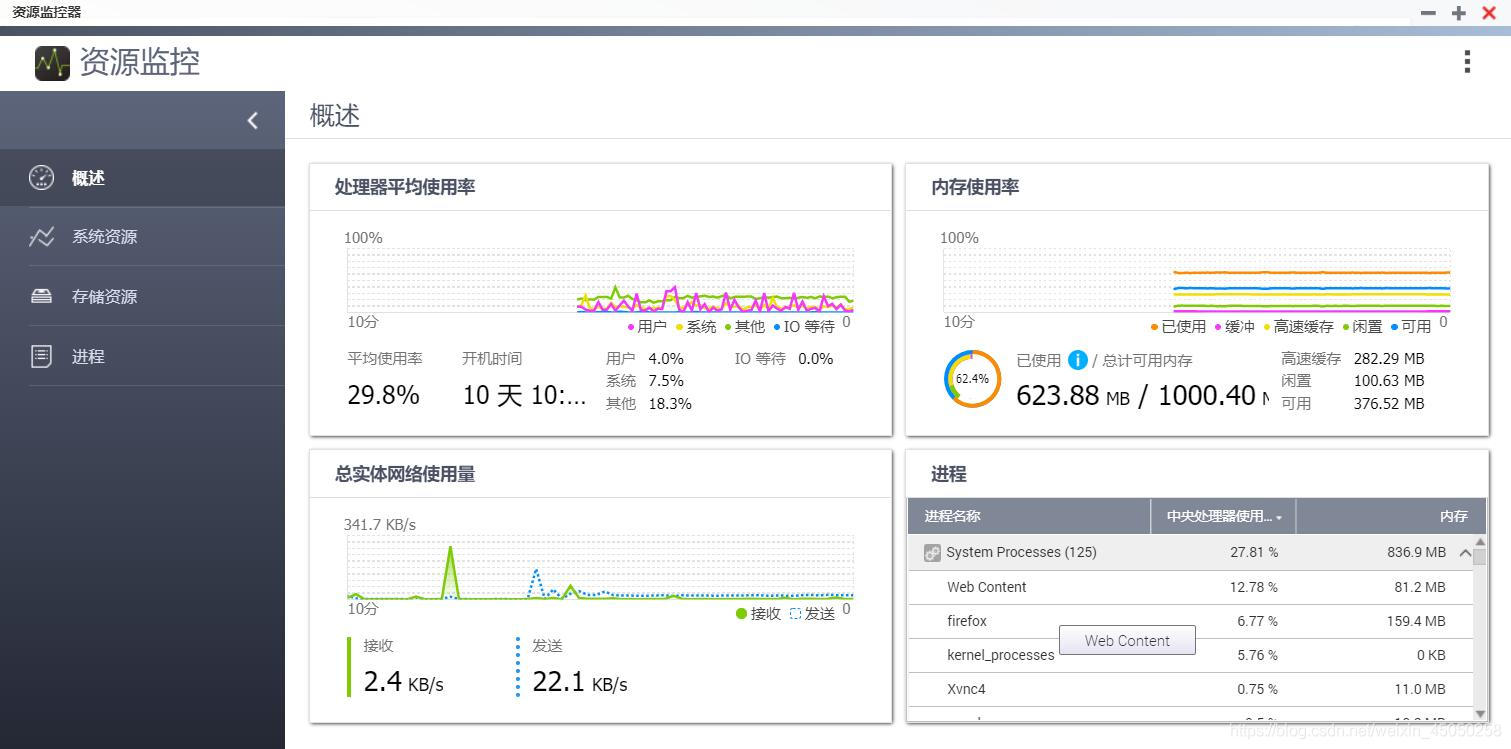Image resolution: width=1511 pixels, height=749 pixels.
Task: Click the 内存使用率 panel title
Action: (x=975, y=187)
